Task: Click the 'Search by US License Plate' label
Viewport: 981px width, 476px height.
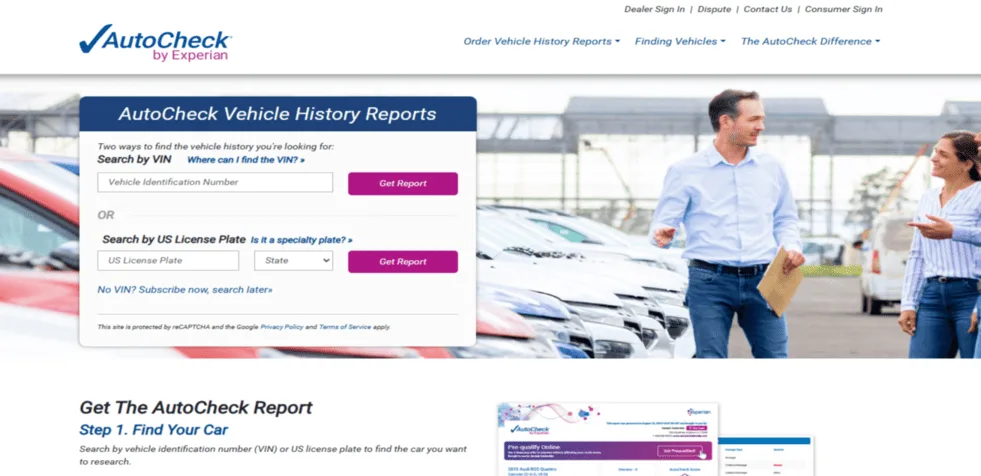Action: (x=174, y=240)
